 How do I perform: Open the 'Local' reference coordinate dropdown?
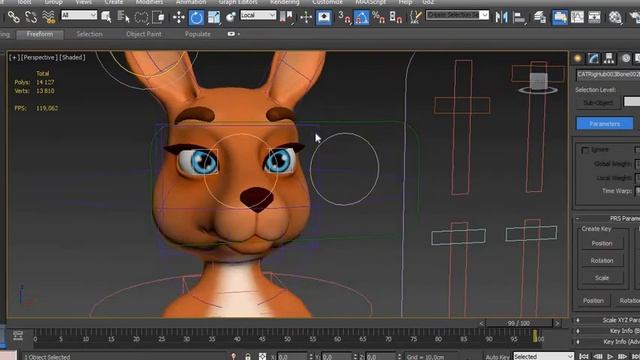pyautogui.click(x=258, y=15)
